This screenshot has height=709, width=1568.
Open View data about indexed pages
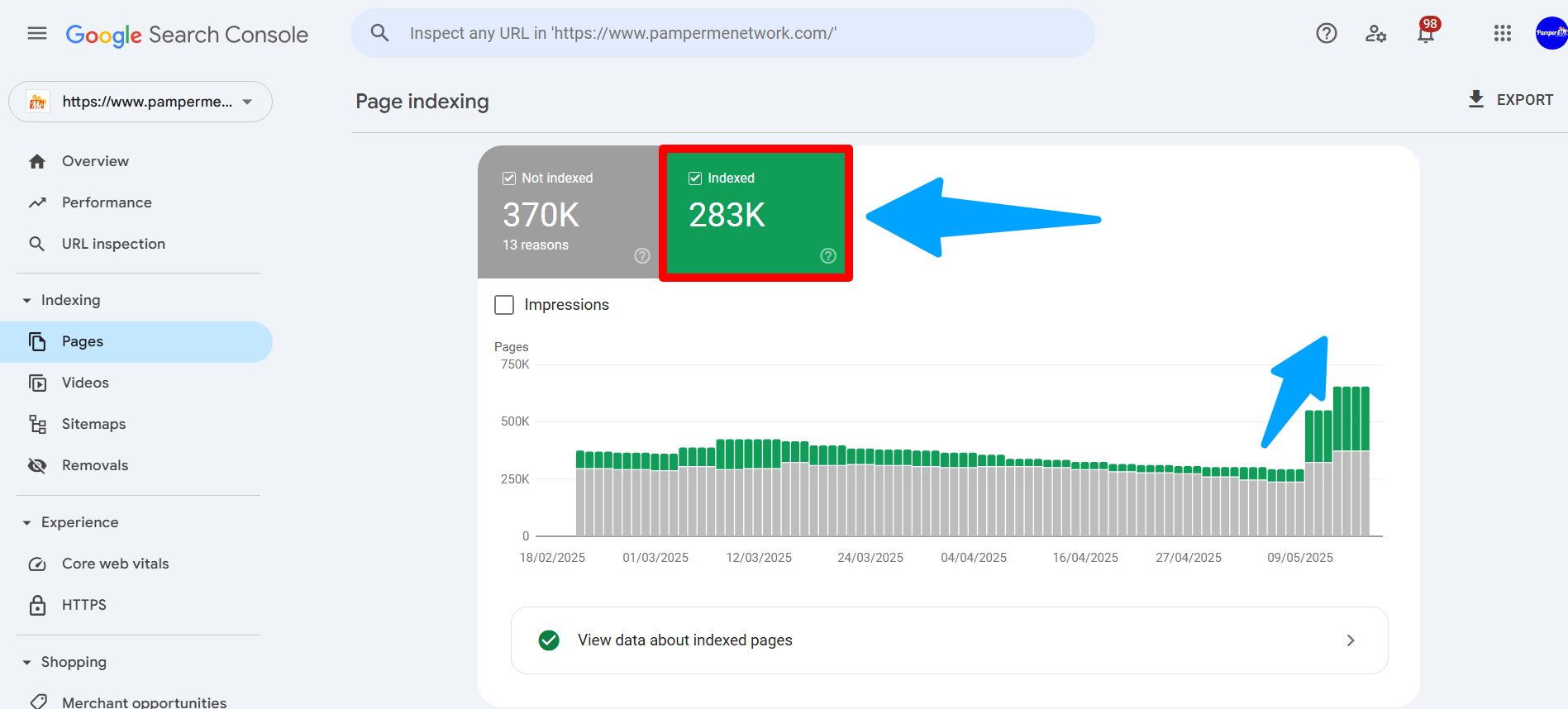(949, 640)
